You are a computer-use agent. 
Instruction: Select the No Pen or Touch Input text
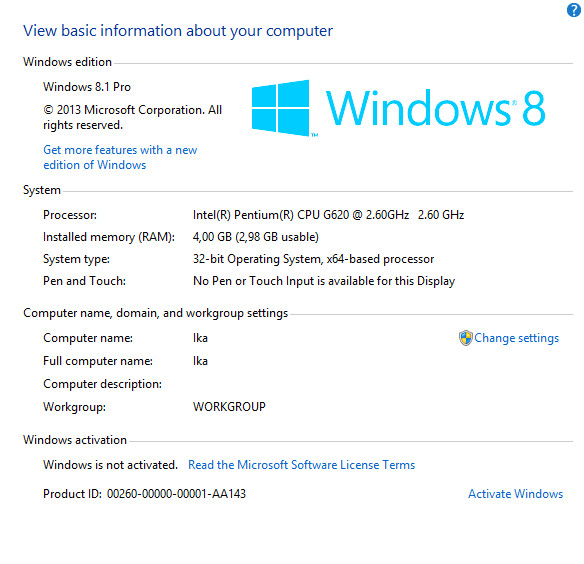click(x=324, y=281)
